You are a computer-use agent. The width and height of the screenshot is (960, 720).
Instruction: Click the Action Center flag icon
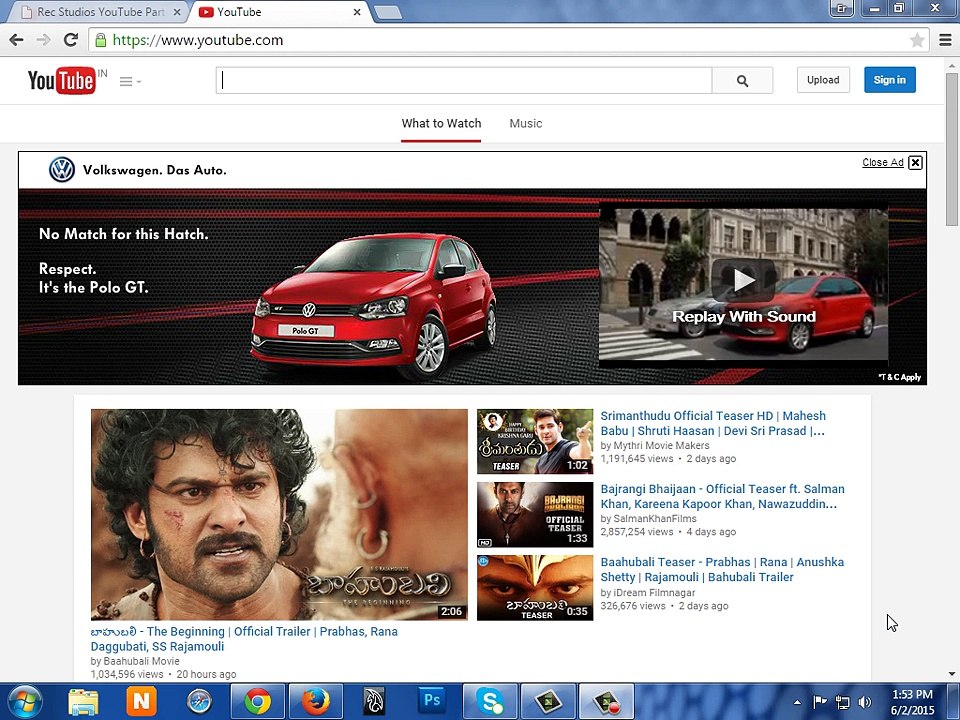point(820,702)
